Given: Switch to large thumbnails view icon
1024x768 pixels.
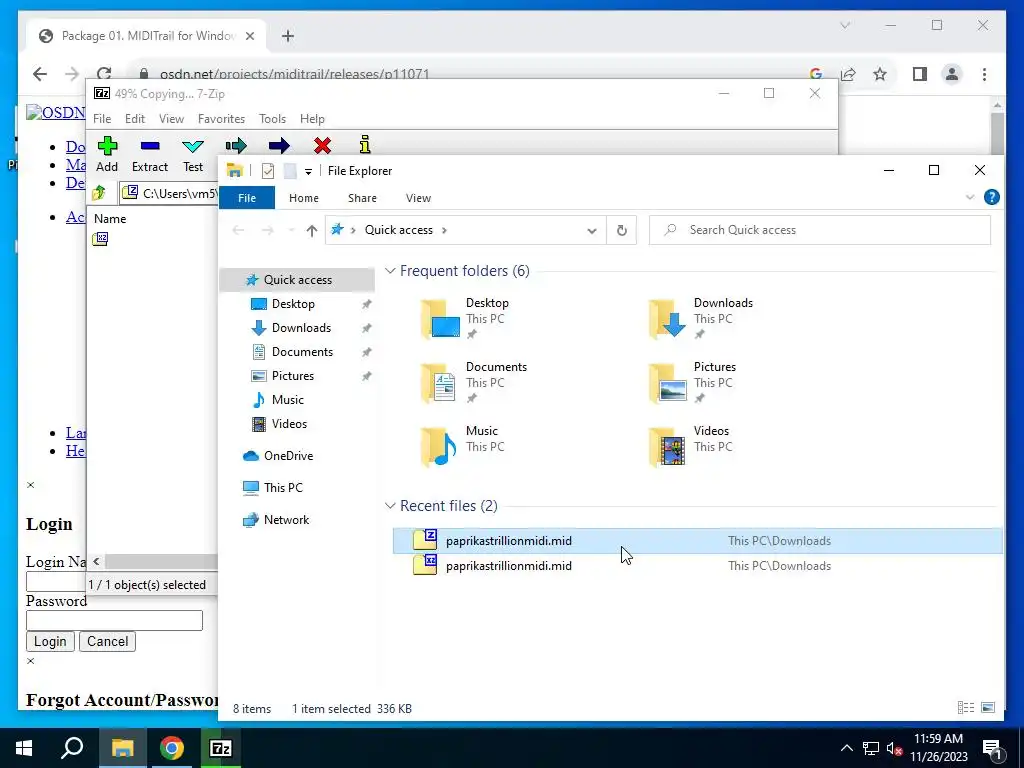Looking at the screenshot, I should [x=988, y=708].
